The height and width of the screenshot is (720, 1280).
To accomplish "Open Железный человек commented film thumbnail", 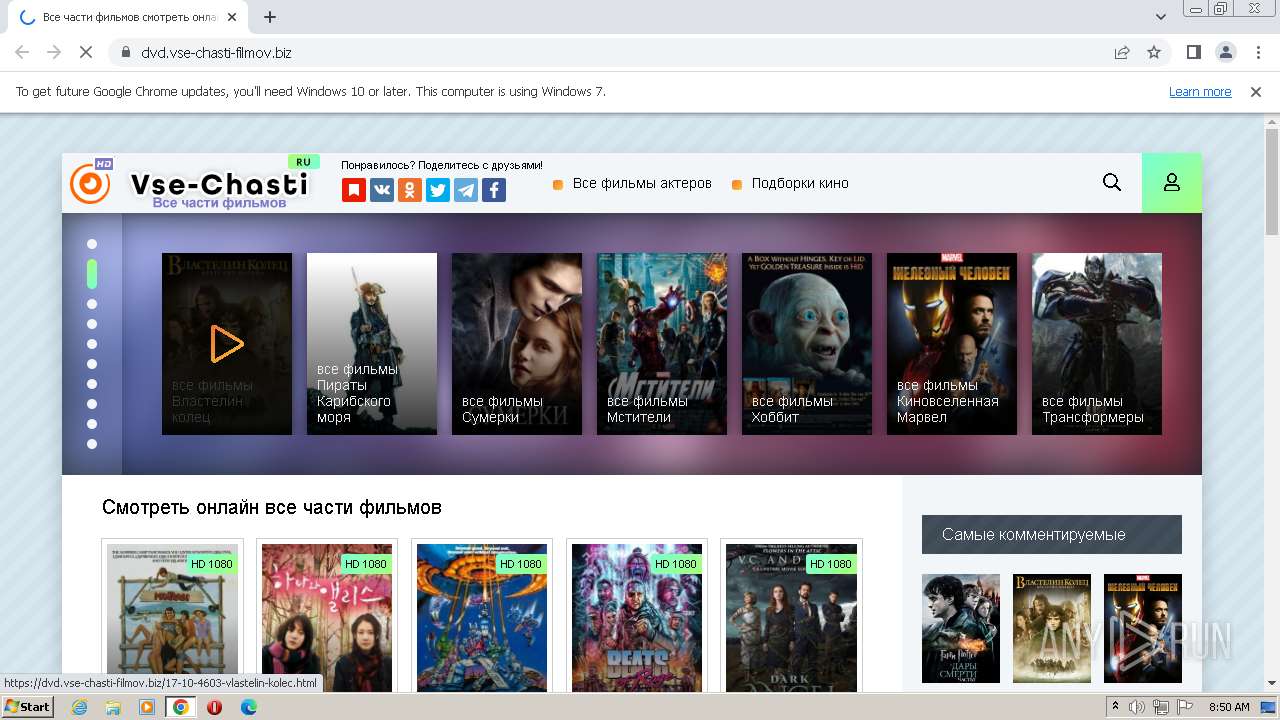I will click(1143, 628).
